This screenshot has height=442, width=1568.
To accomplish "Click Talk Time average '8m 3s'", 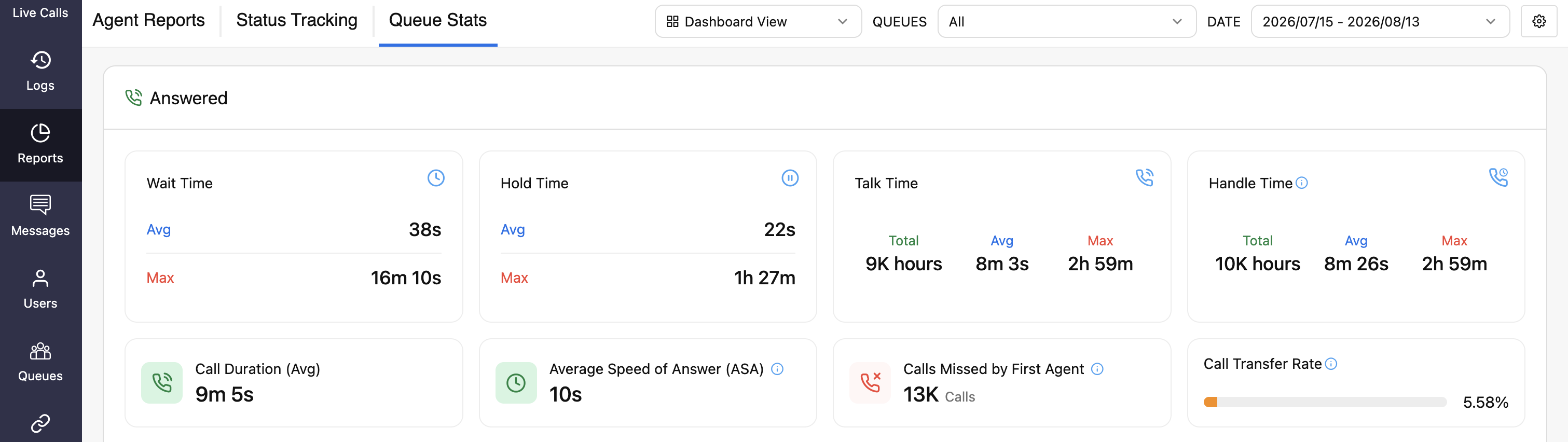I will click(x=1002, y=264).
